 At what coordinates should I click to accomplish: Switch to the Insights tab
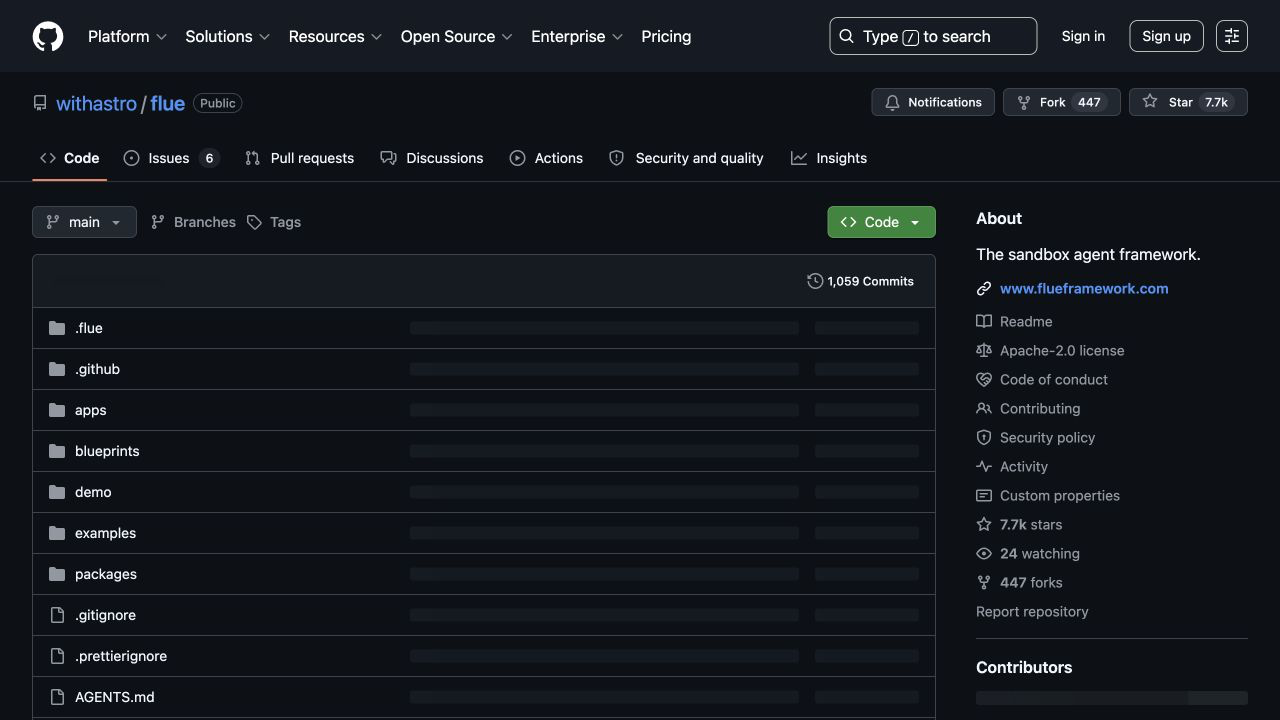coord(829,158)
